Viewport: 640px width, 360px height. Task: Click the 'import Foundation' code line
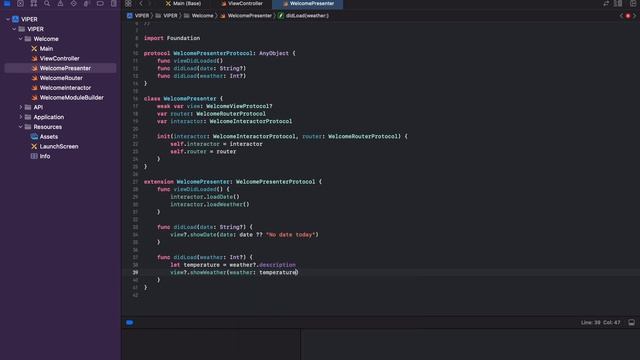pyautogui.click(x=172, y=38)
